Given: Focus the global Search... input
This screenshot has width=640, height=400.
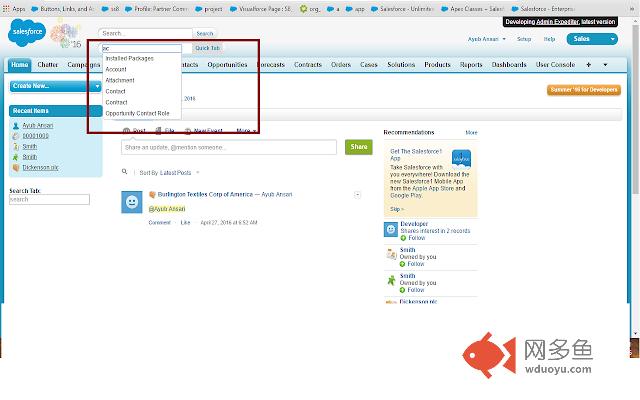Looking at the screenshot, I should [x=145, y=33].
